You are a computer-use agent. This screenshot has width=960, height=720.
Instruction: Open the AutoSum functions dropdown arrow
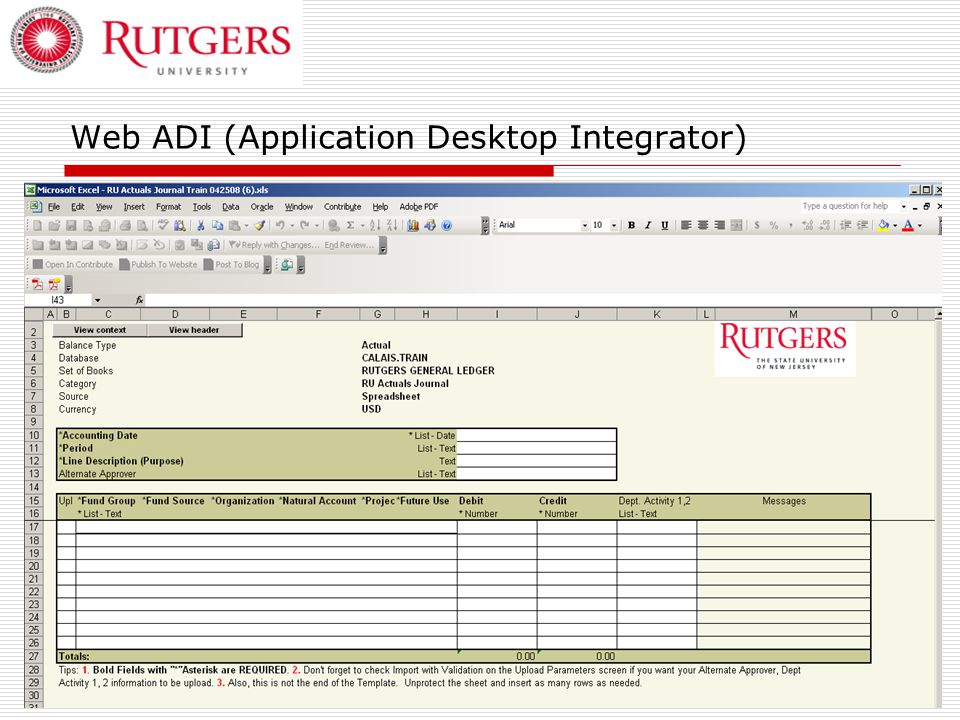coord(362,225)
